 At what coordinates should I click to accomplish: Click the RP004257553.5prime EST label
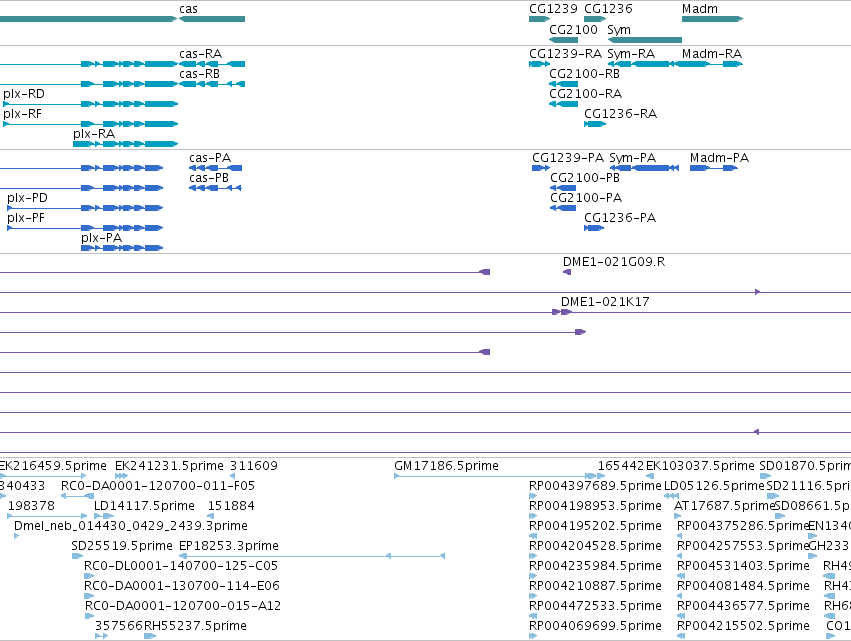[x=742, y=545]
